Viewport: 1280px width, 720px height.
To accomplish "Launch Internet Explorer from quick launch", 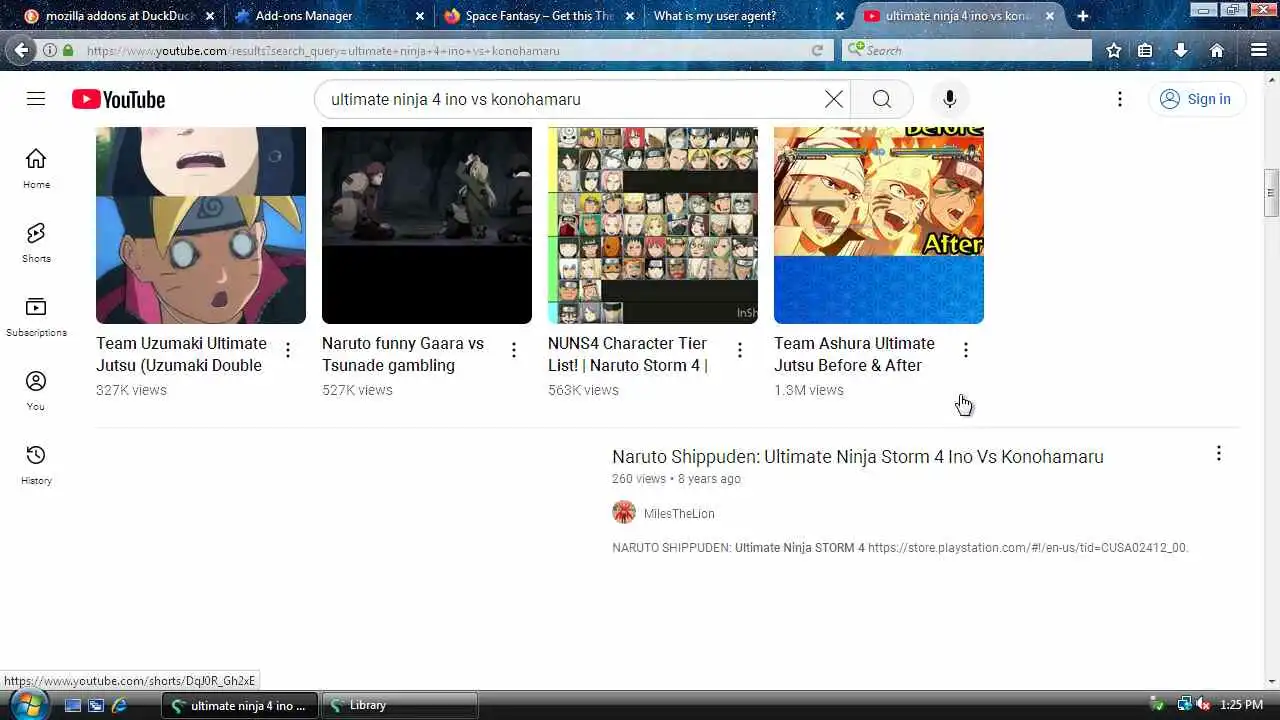I will coord(119,705).
